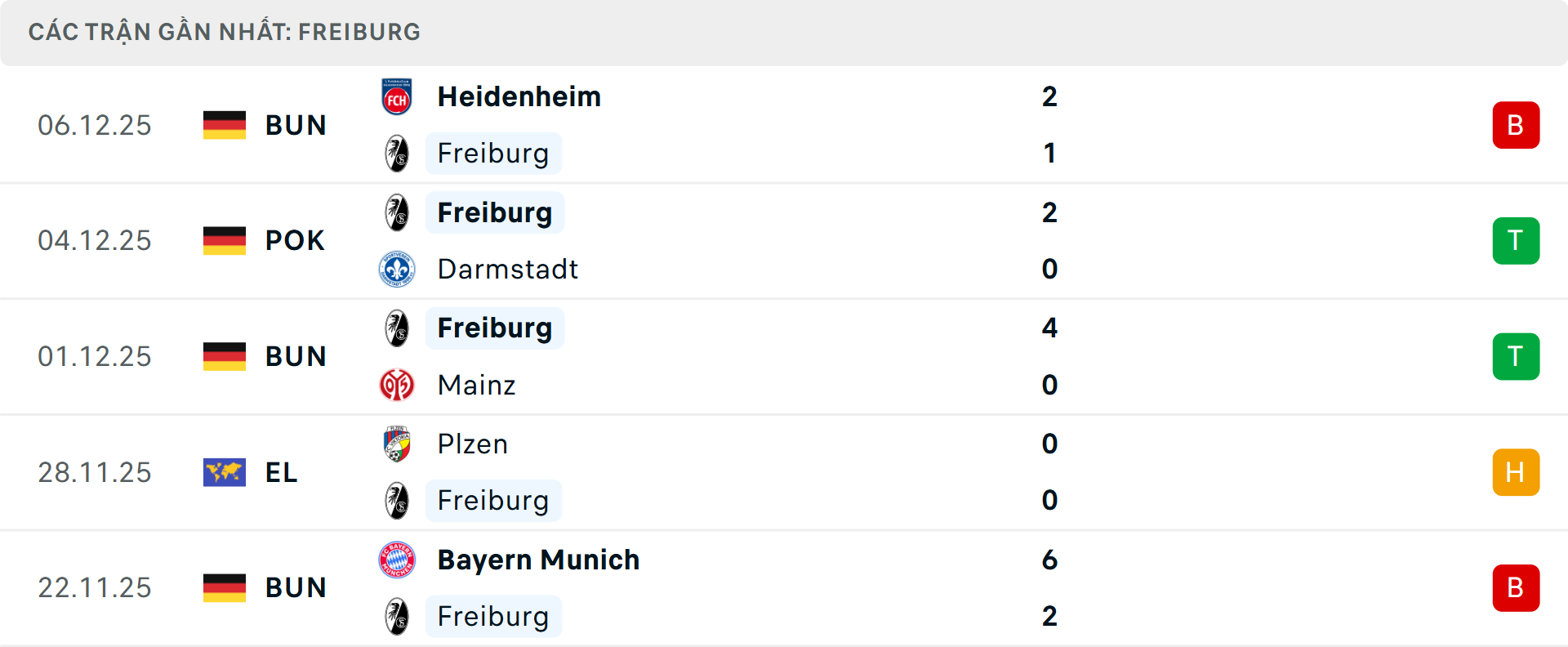Click the Bayern Munich team name
Image resolution: width=1568 pixels, height=647 pixels.
point(538,560)
